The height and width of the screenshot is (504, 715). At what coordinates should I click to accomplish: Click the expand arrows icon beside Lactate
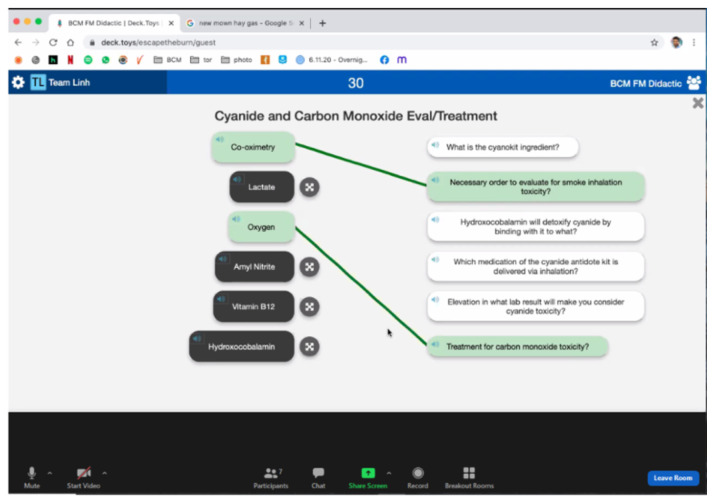[310, 187]
